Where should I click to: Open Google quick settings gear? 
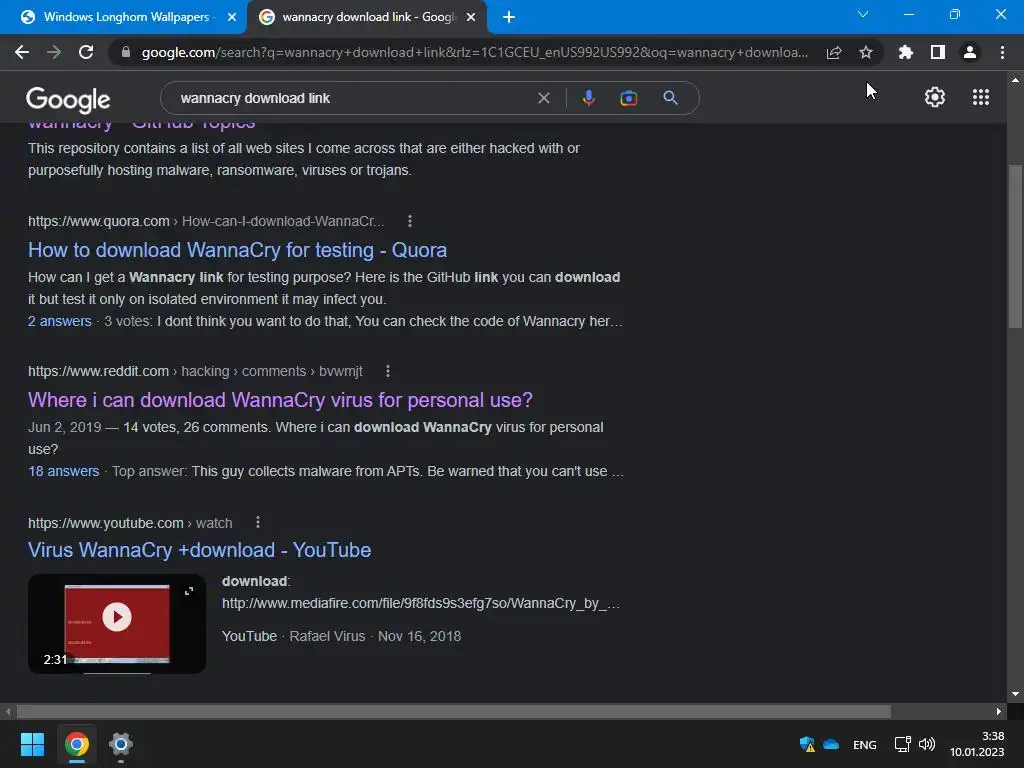tap(935, 97)
